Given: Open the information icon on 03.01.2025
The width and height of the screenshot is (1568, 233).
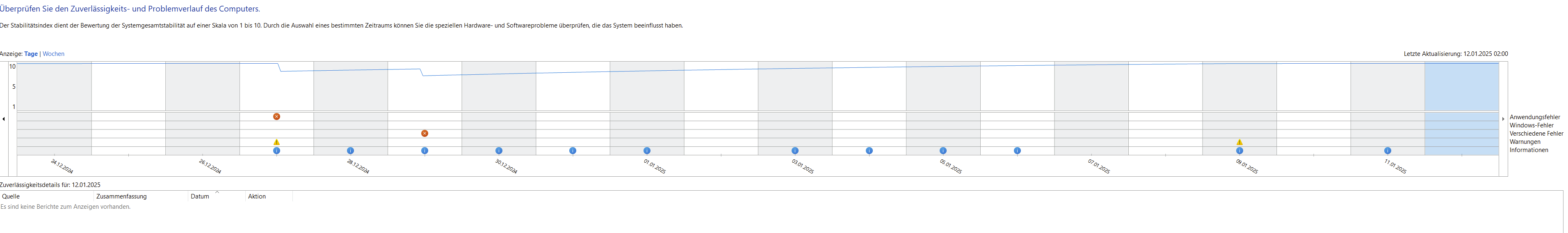Looking at the screenshot, I should coord(795,151).
